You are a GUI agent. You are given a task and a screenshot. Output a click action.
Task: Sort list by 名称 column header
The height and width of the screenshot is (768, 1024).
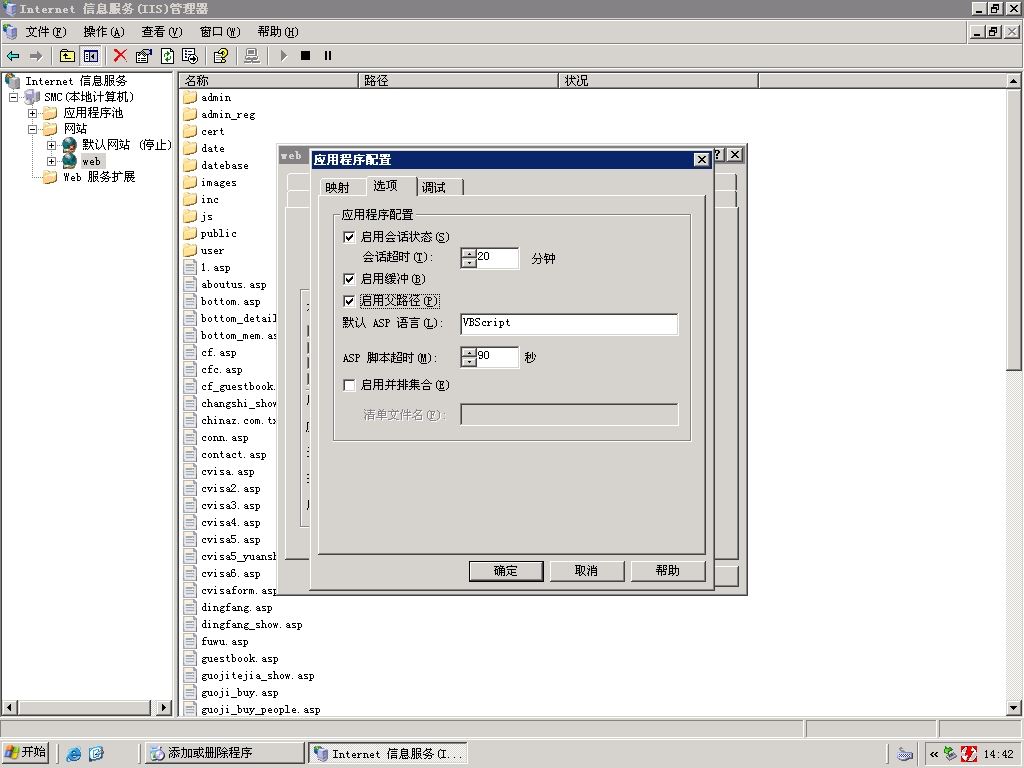point(268,80)
